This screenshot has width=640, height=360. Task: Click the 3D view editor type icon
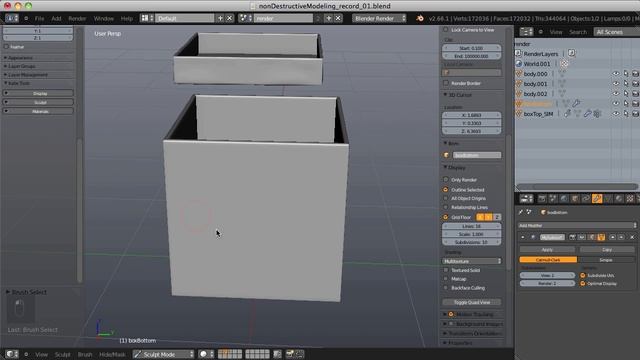(11, 354)
